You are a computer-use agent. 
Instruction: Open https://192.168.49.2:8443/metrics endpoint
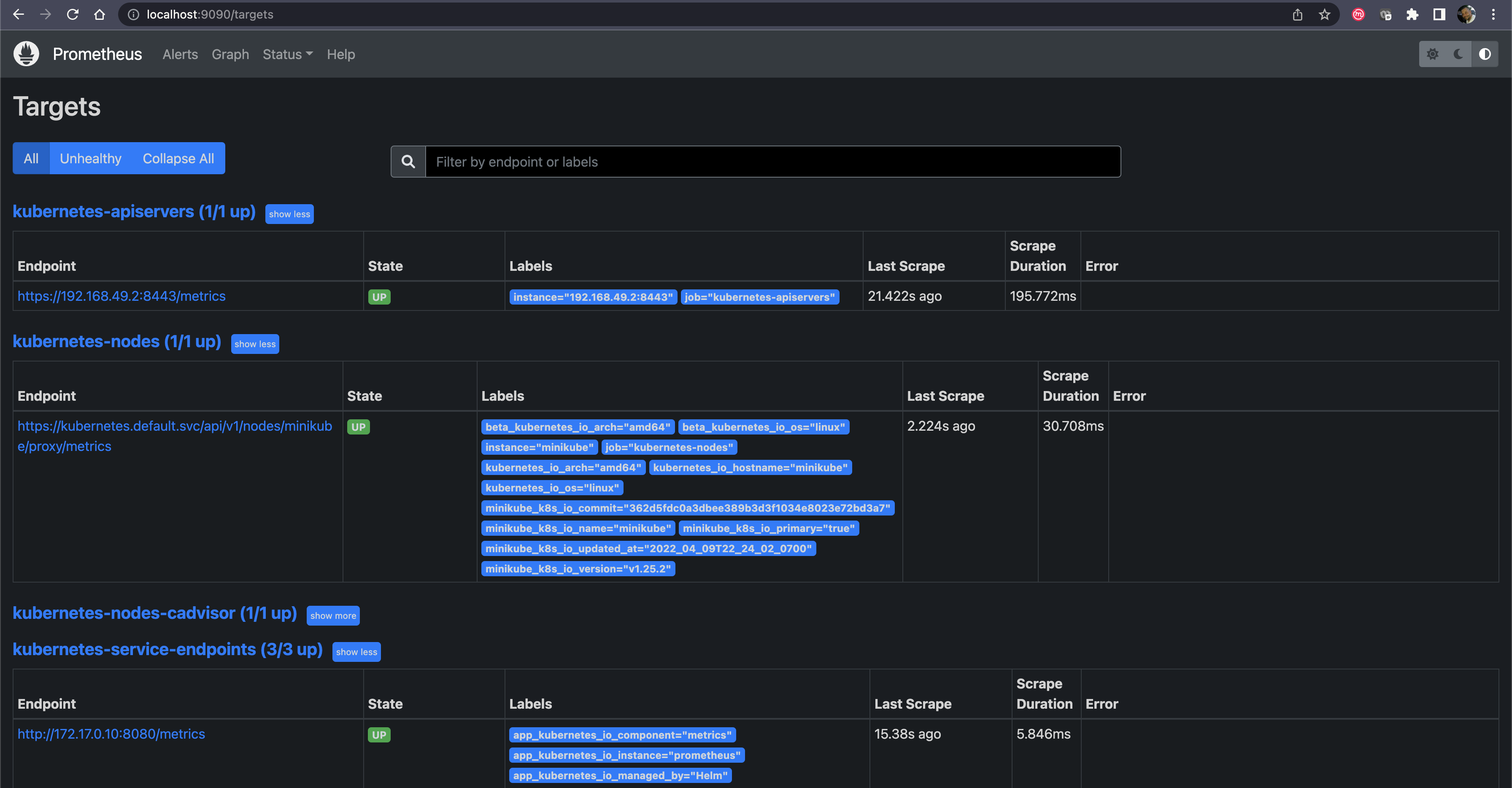click(121, 296)
